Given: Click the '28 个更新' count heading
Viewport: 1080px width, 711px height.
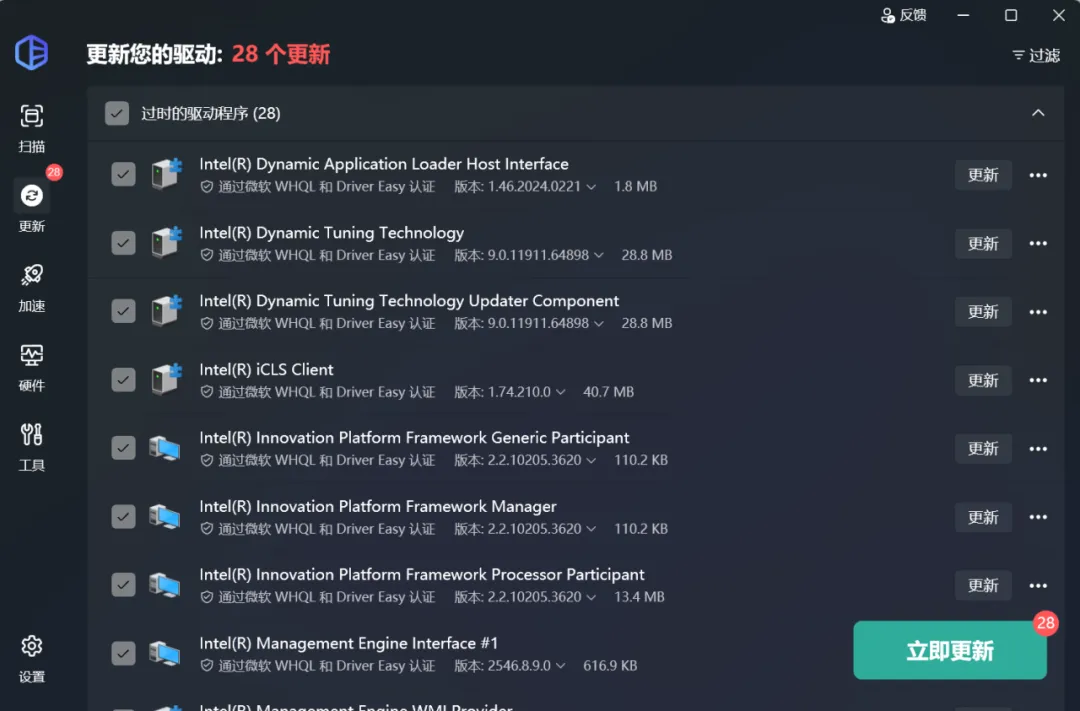Looking at the screenshot, I should (281, 54).
